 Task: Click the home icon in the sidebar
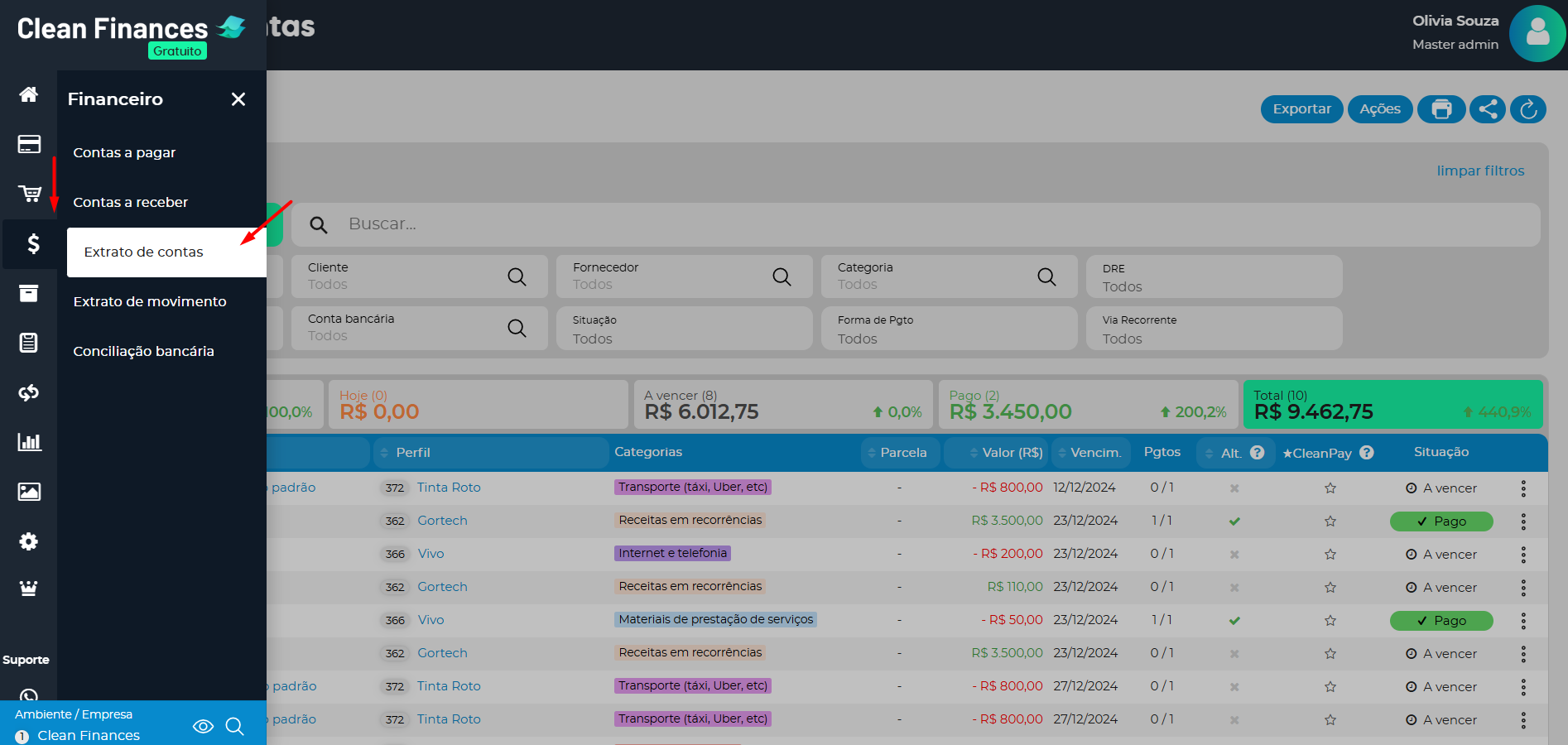click(29, 94)
